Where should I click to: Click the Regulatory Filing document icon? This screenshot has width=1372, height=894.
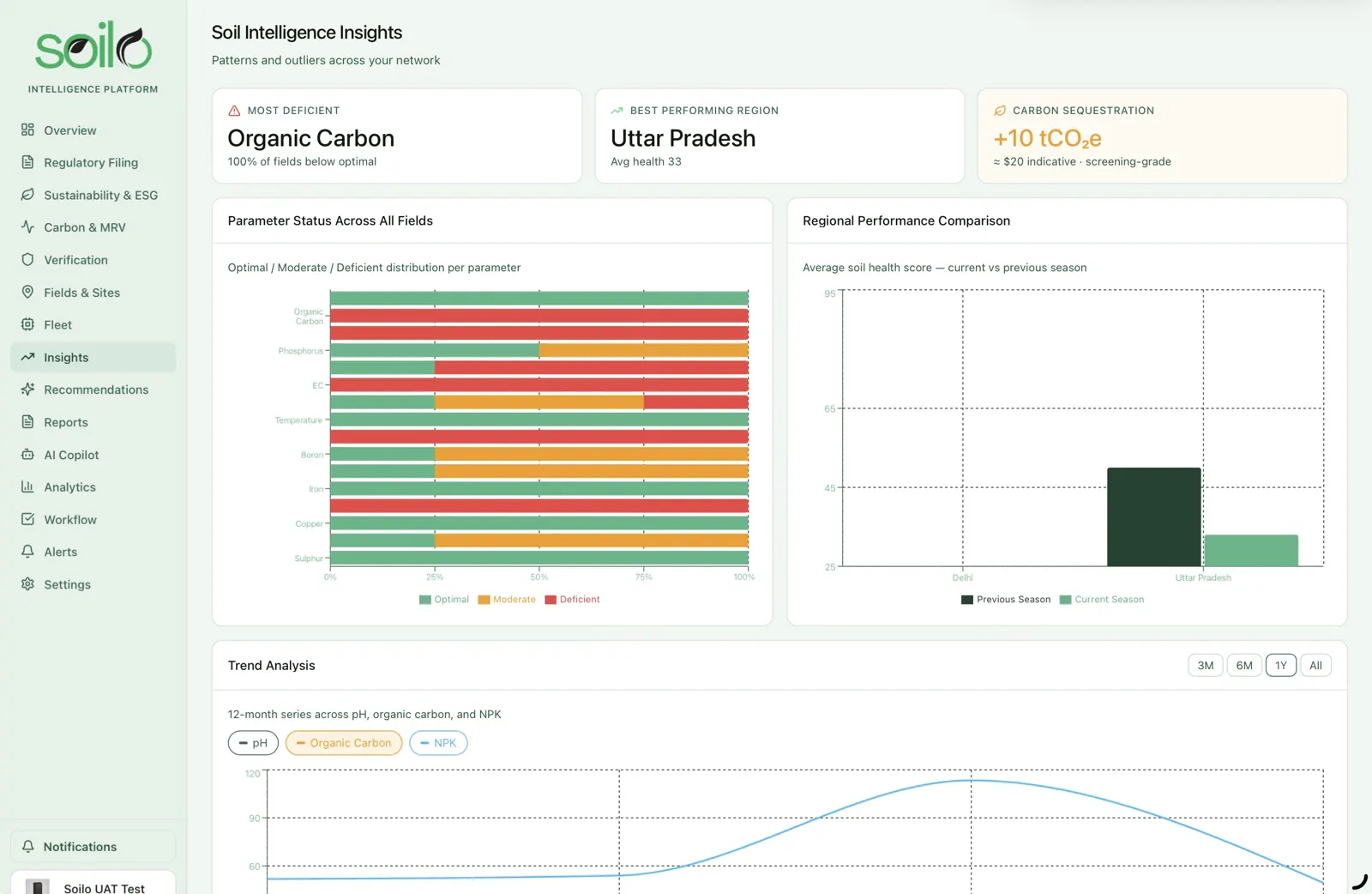[x=27, y=162]
